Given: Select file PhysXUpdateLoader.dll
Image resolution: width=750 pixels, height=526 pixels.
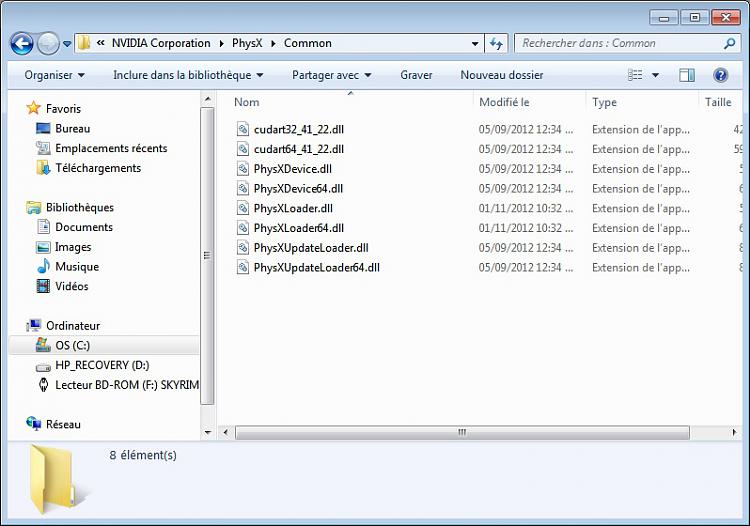Looking at the screenshot, I should [x=311, y=248].
